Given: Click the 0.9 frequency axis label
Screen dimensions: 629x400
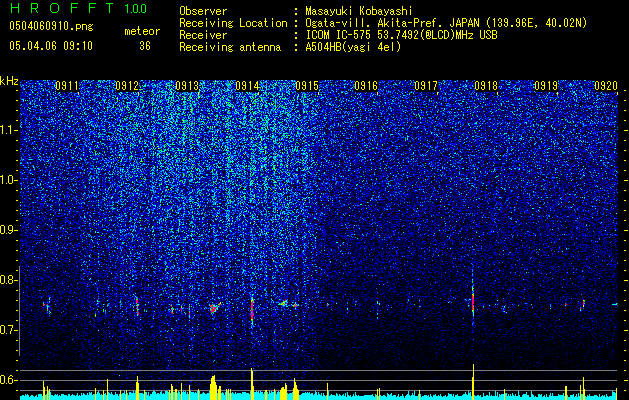Looking at the screenshot, I should pos(9,230).
